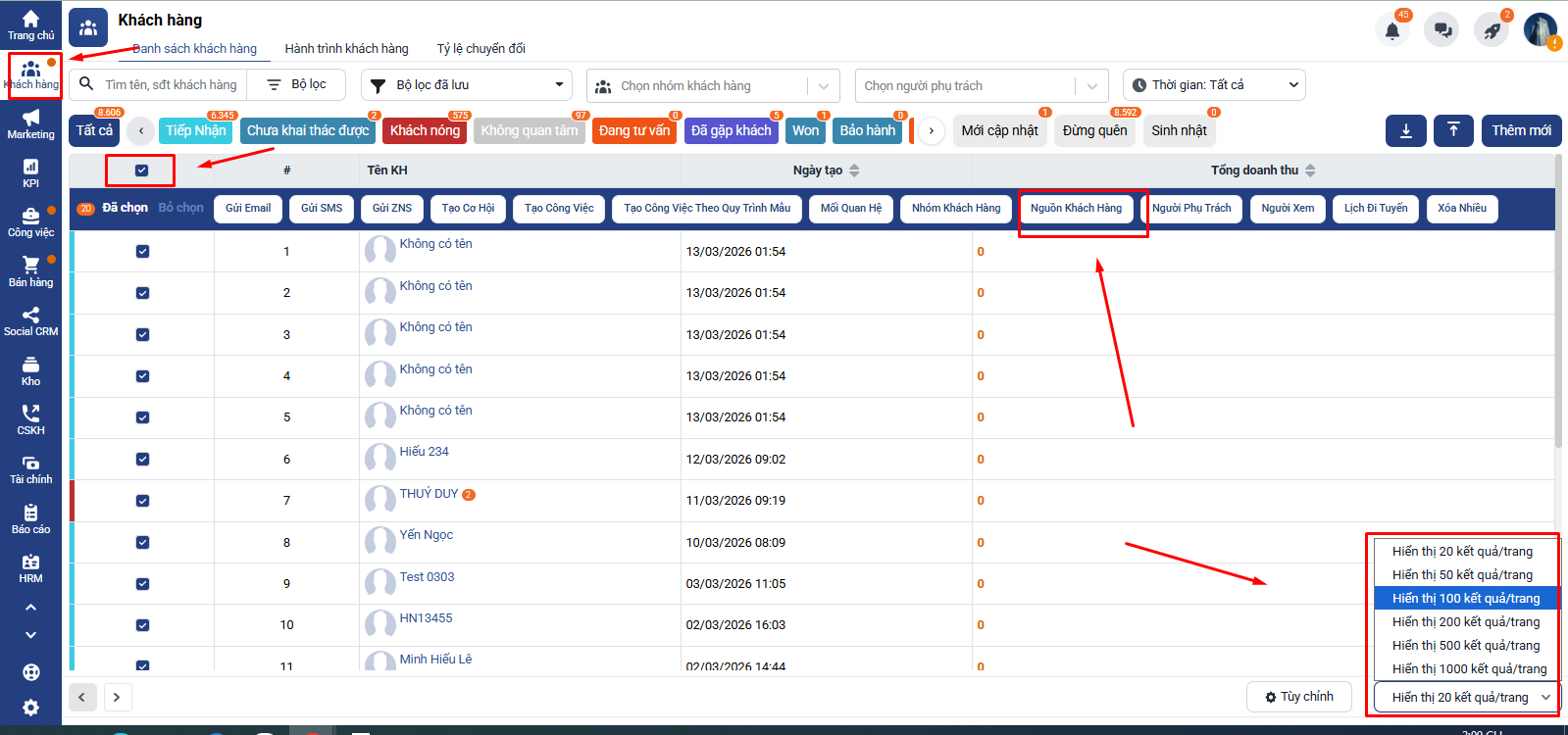Select Hiển thị 200 kết quả/trang option
Screen dimensions: 1568x735
click(x=1465, y=622)
